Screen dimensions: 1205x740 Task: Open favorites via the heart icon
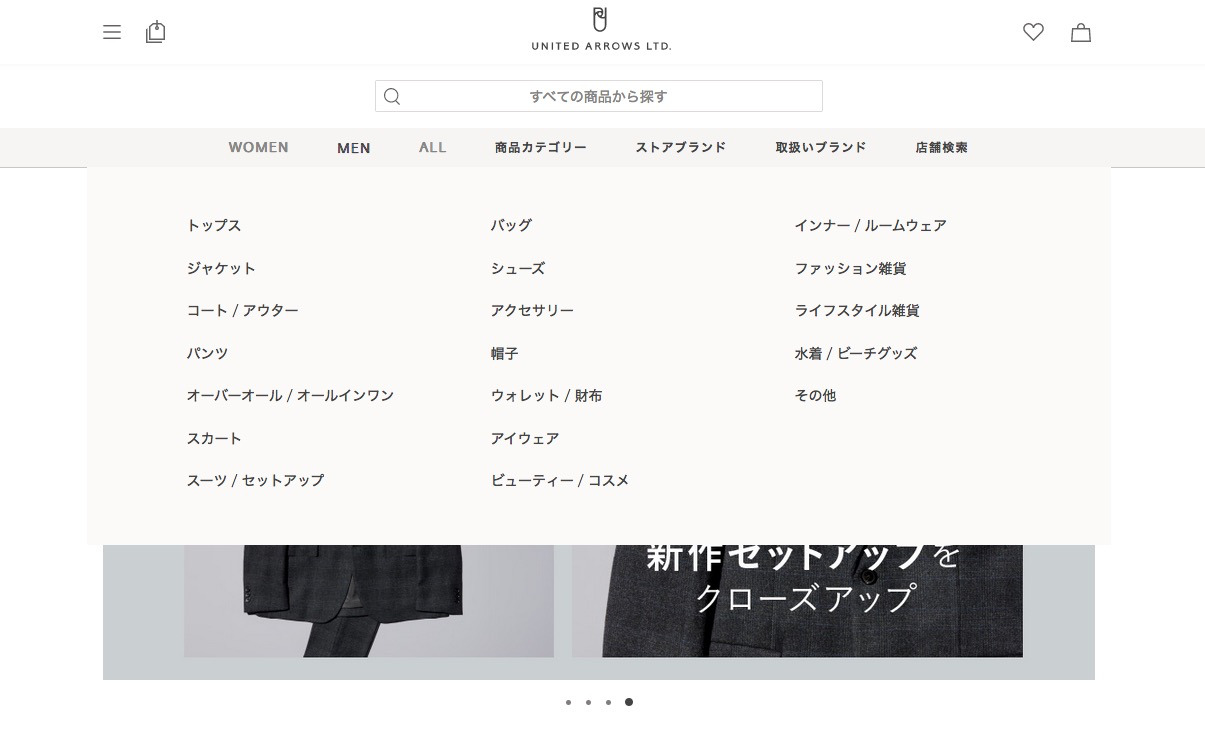point(1033,32)
